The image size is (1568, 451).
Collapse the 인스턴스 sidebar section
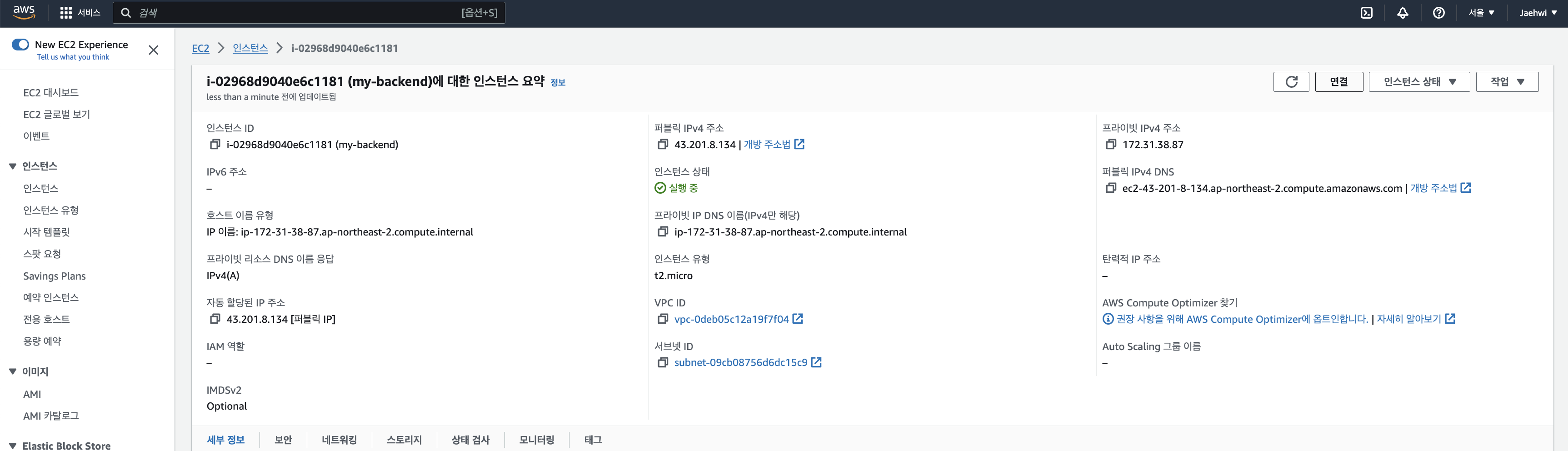pyautogui.click(x=12, y=166)
